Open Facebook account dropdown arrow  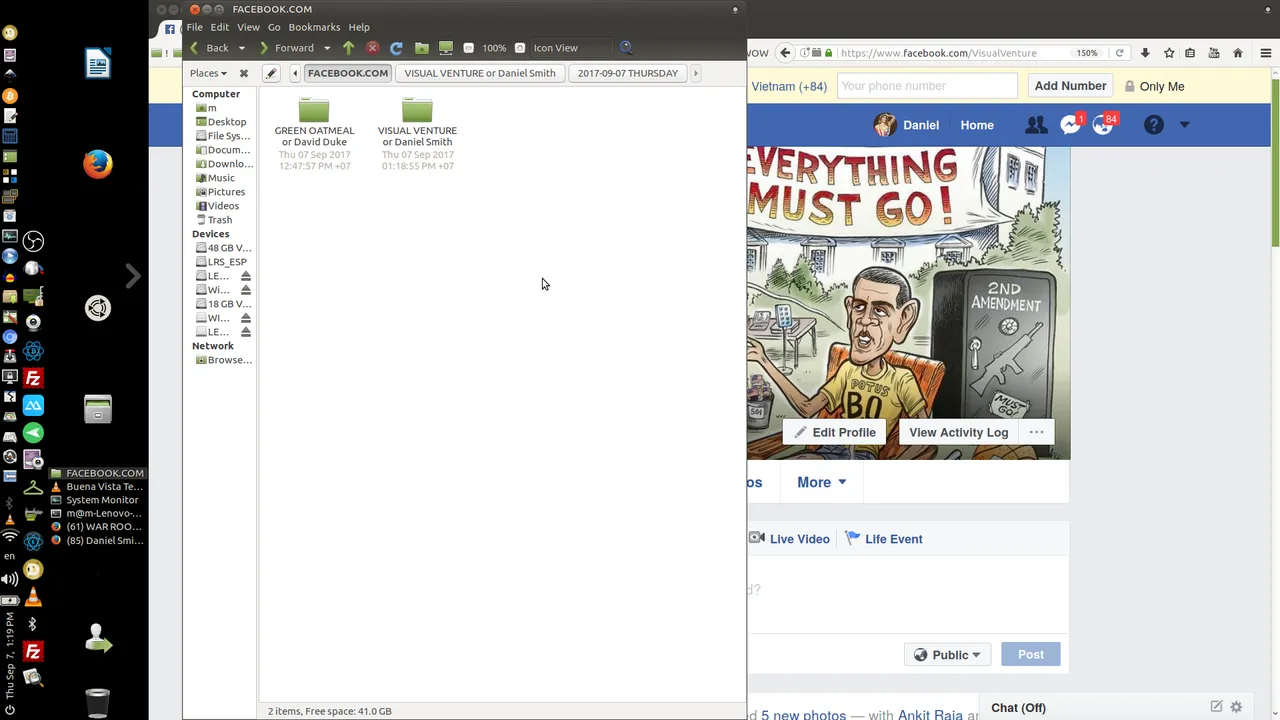1184,125
